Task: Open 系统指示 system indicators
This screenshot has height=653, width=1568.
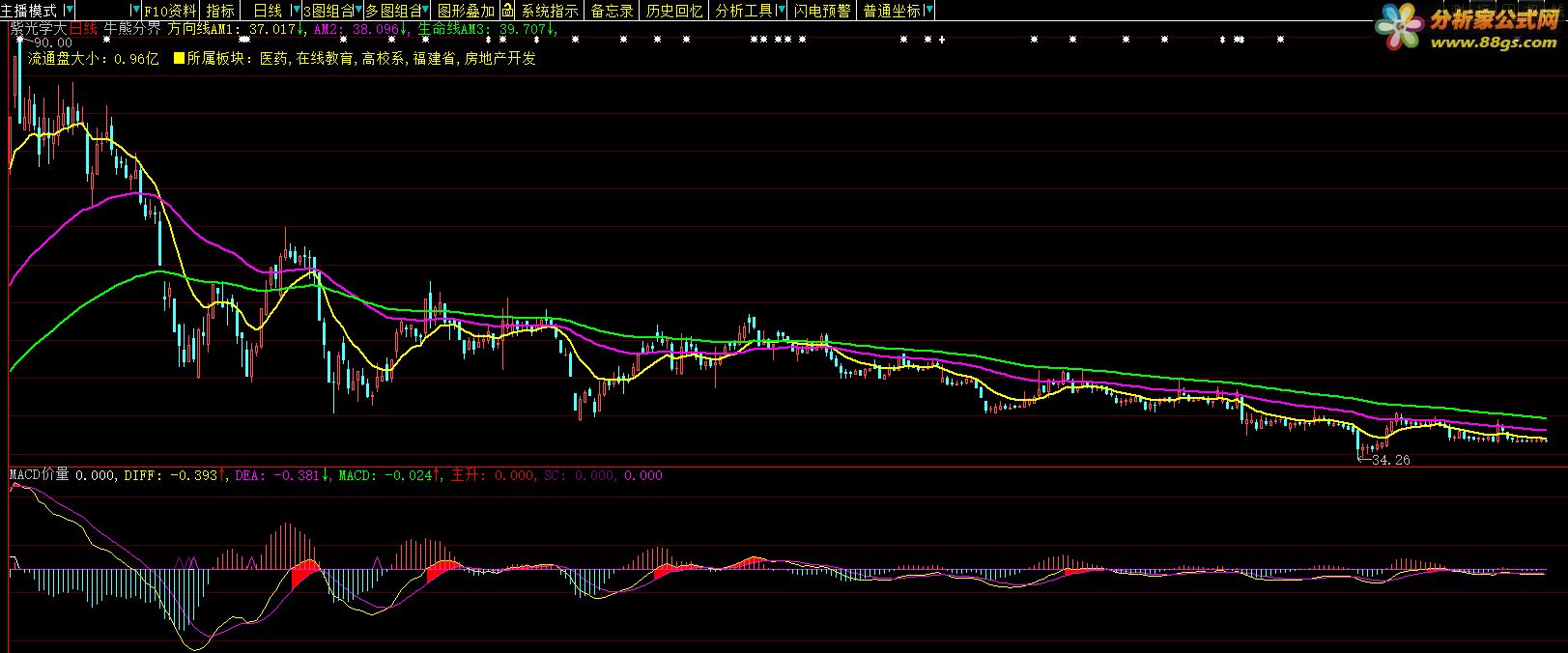Action: (550, 11)
